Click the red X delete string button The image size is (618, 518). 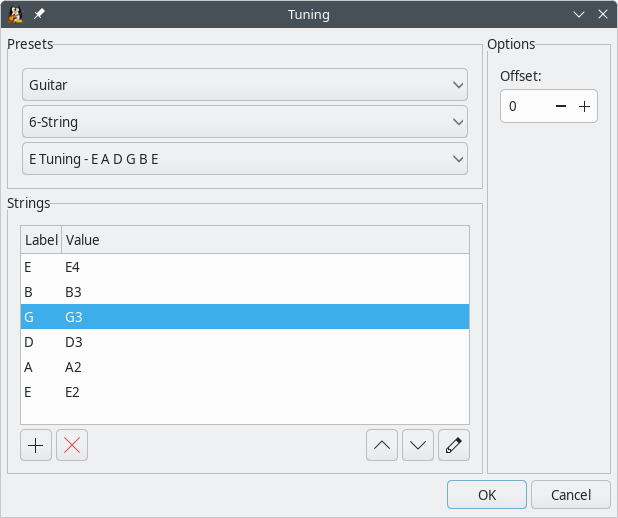coord(72,446)
